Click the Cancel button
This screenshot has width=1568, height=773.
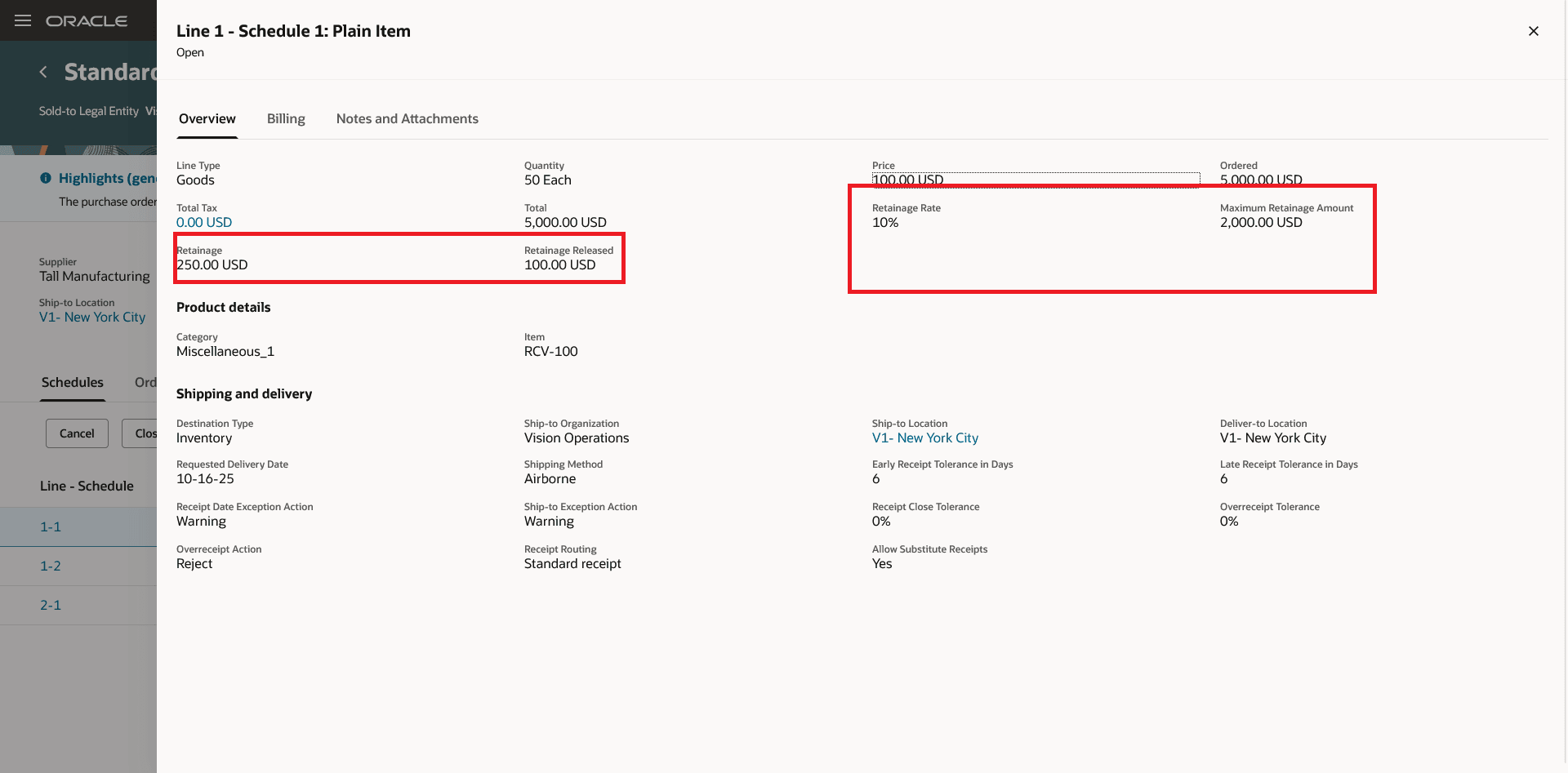pos(76,433)
